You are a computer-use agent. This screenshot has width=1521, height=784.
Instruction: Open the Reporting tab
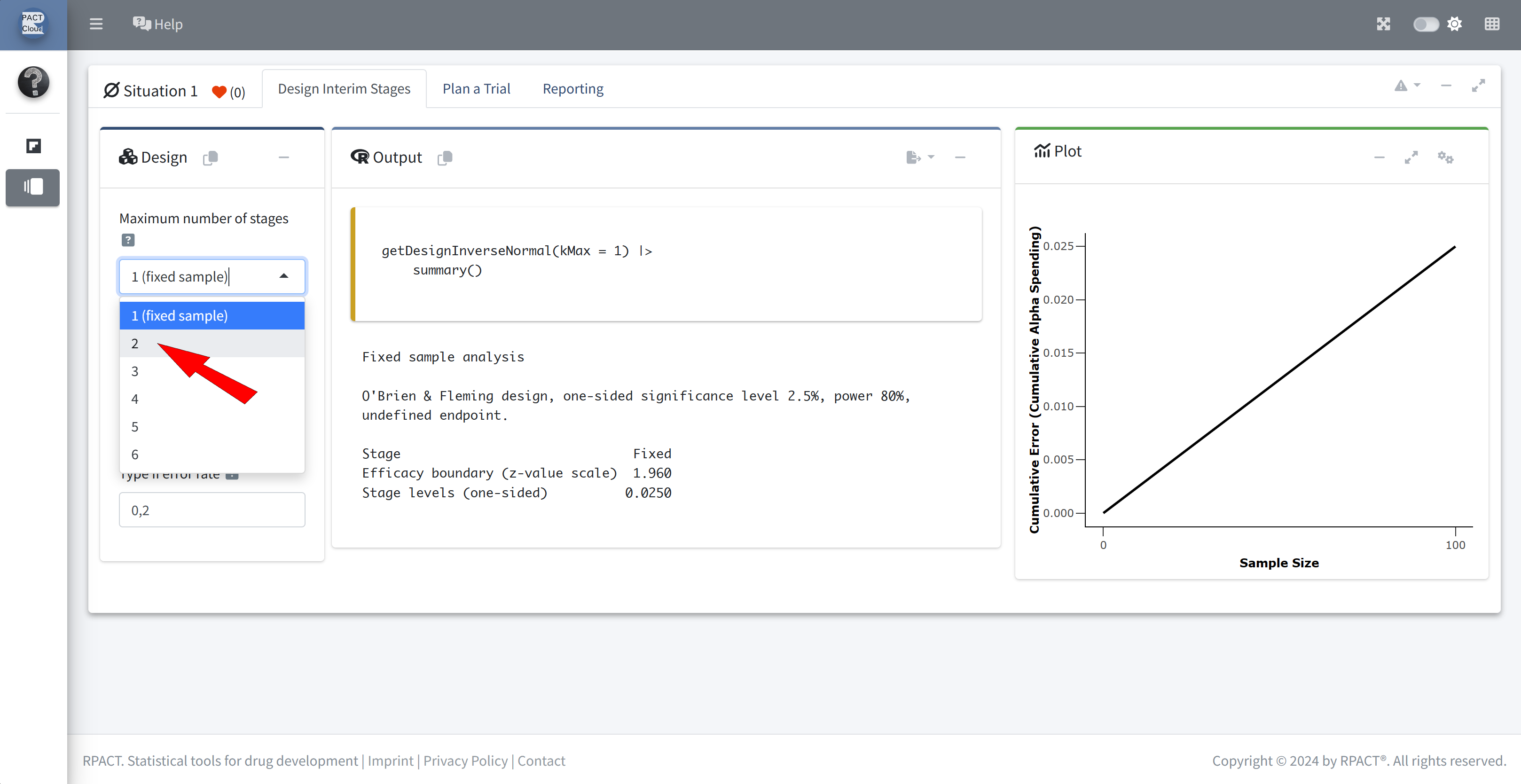[573, 88]
